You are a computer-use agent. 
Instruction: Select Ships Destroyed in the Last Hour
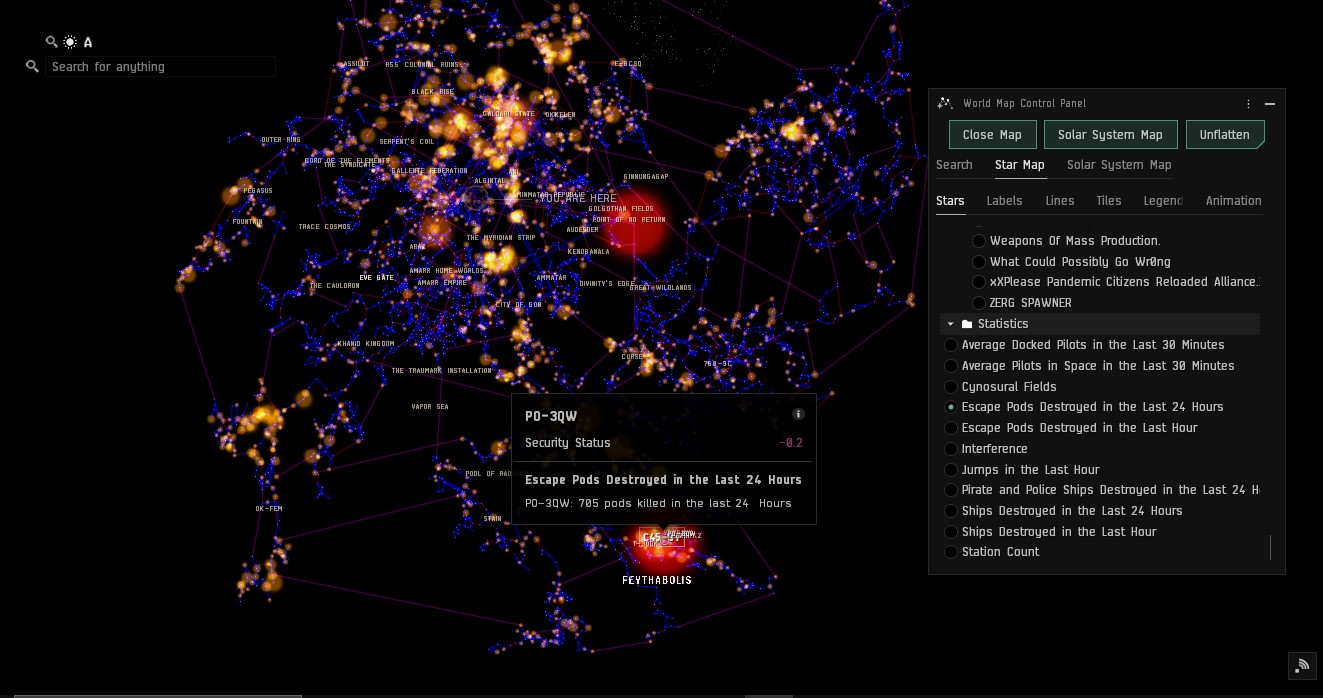coord(951,532)
